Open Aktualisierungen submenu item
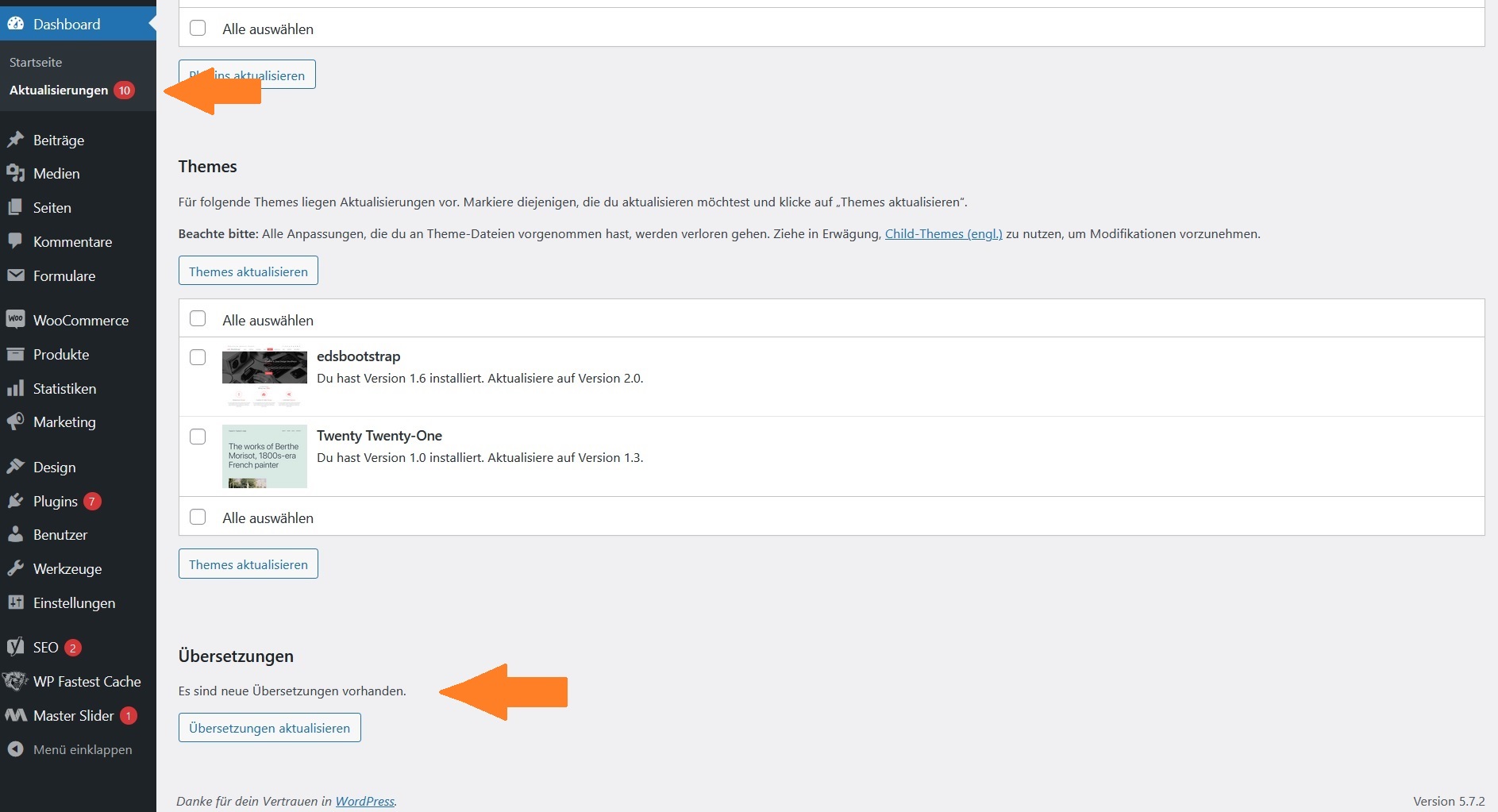1498x812 pixels. tap(59, 90)
